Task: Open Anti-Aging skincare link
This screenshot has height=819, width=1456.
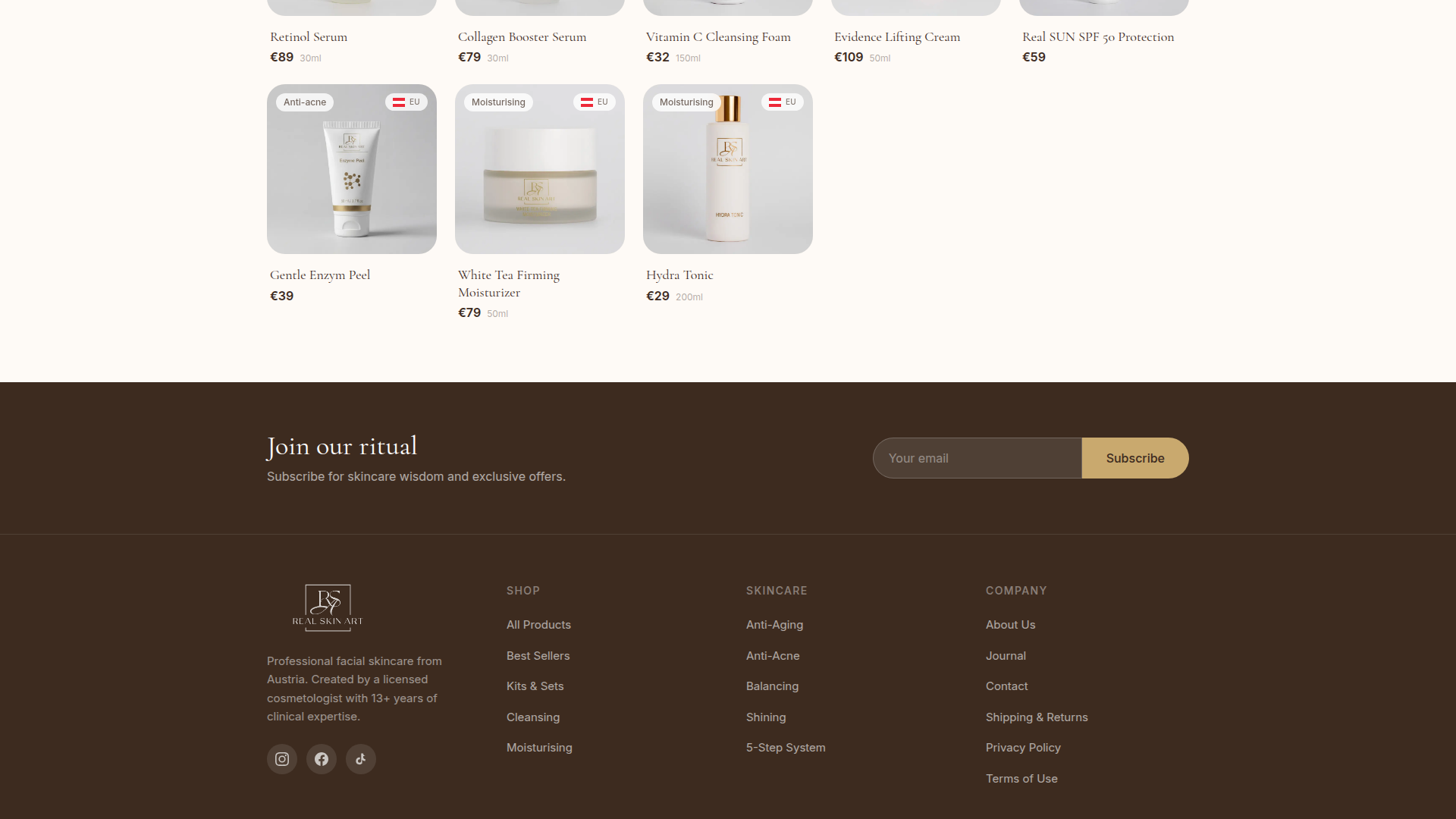Action: pos(774,625)
